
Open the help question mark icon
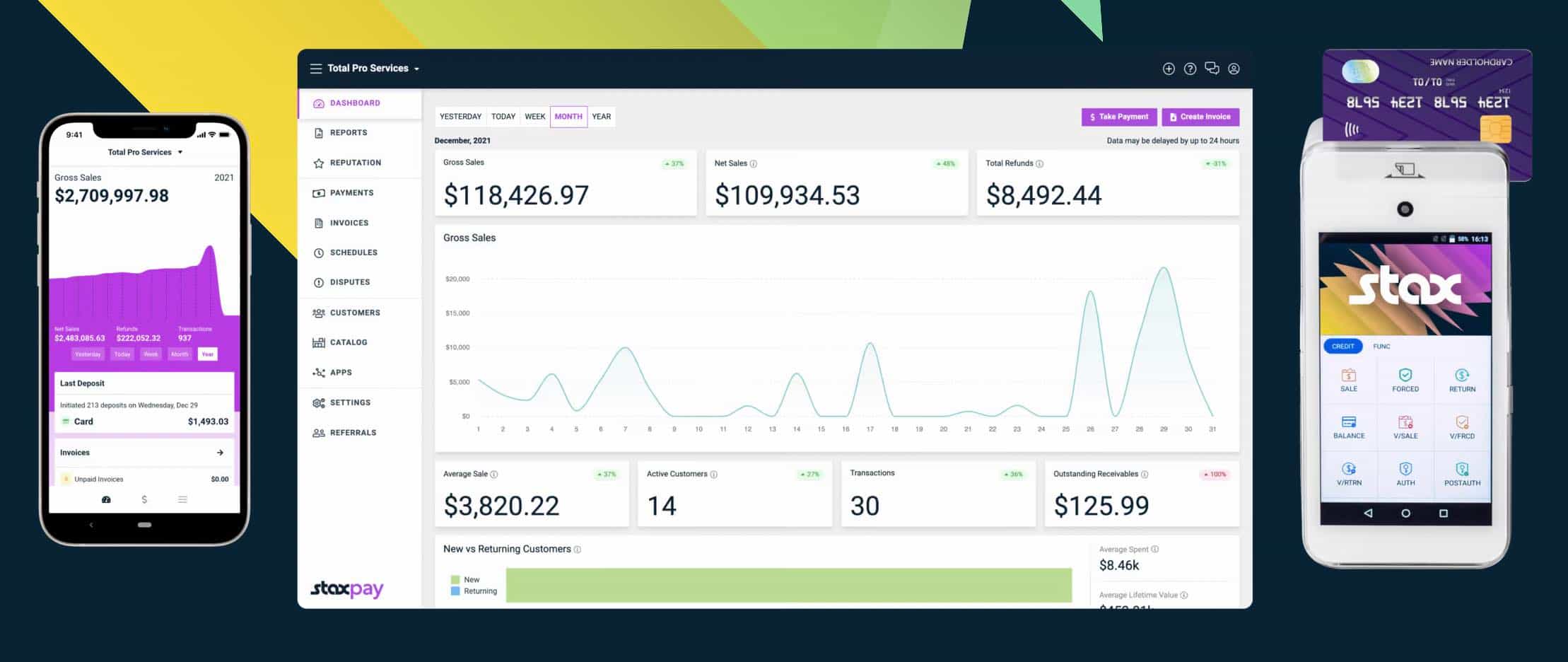point(1190,69)
